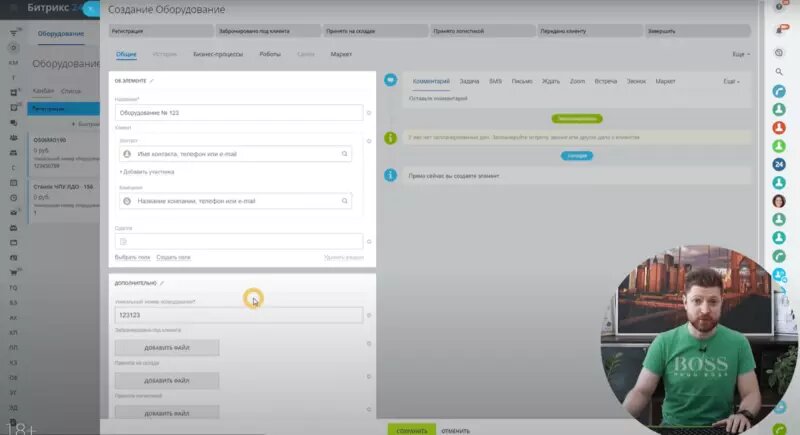
Task: Select the Регистрация stage
Action: [x=161, y=31]
